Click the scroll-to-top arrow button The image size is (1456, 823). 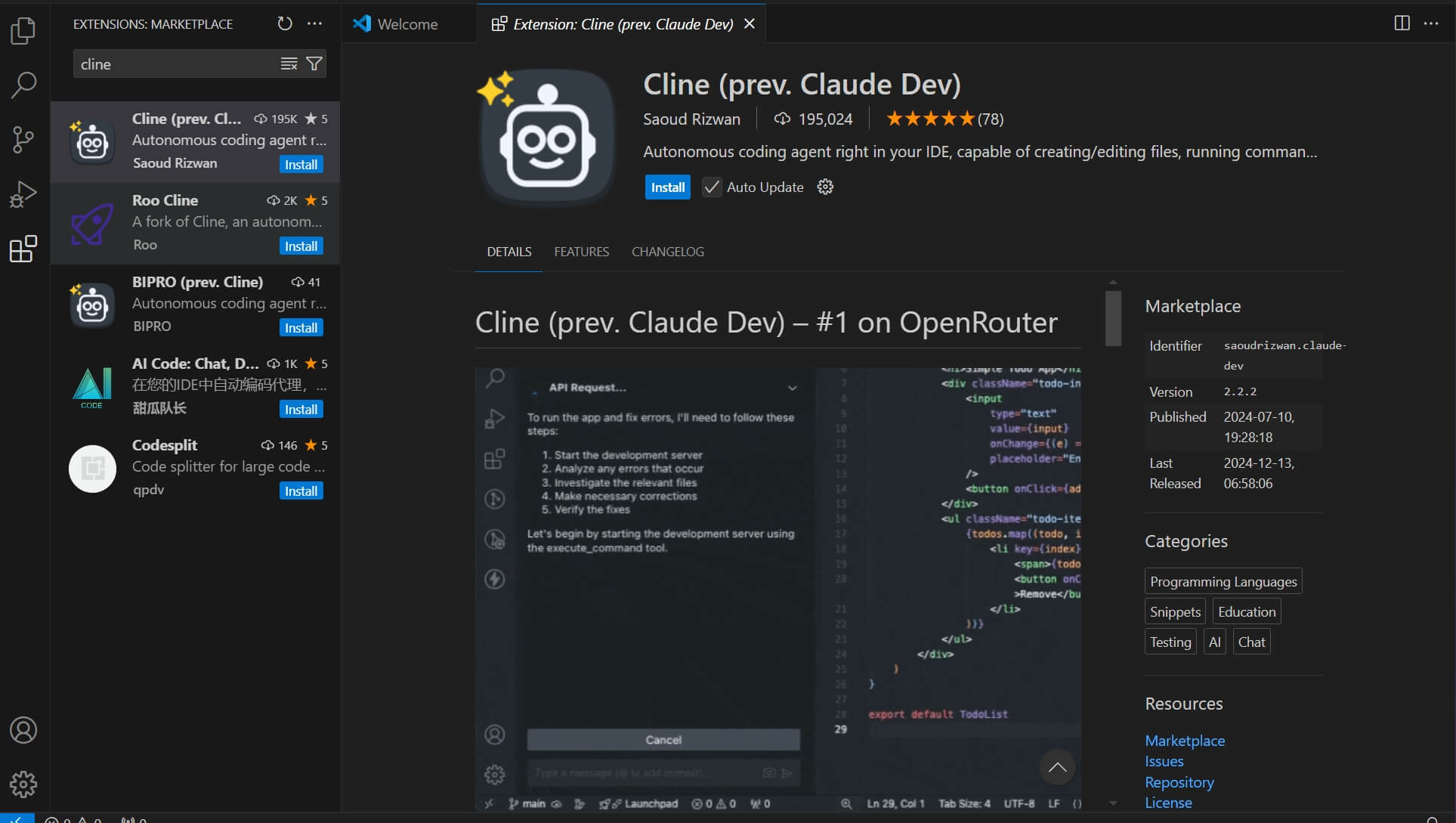pyautogui.click(x=1057, y=768)
